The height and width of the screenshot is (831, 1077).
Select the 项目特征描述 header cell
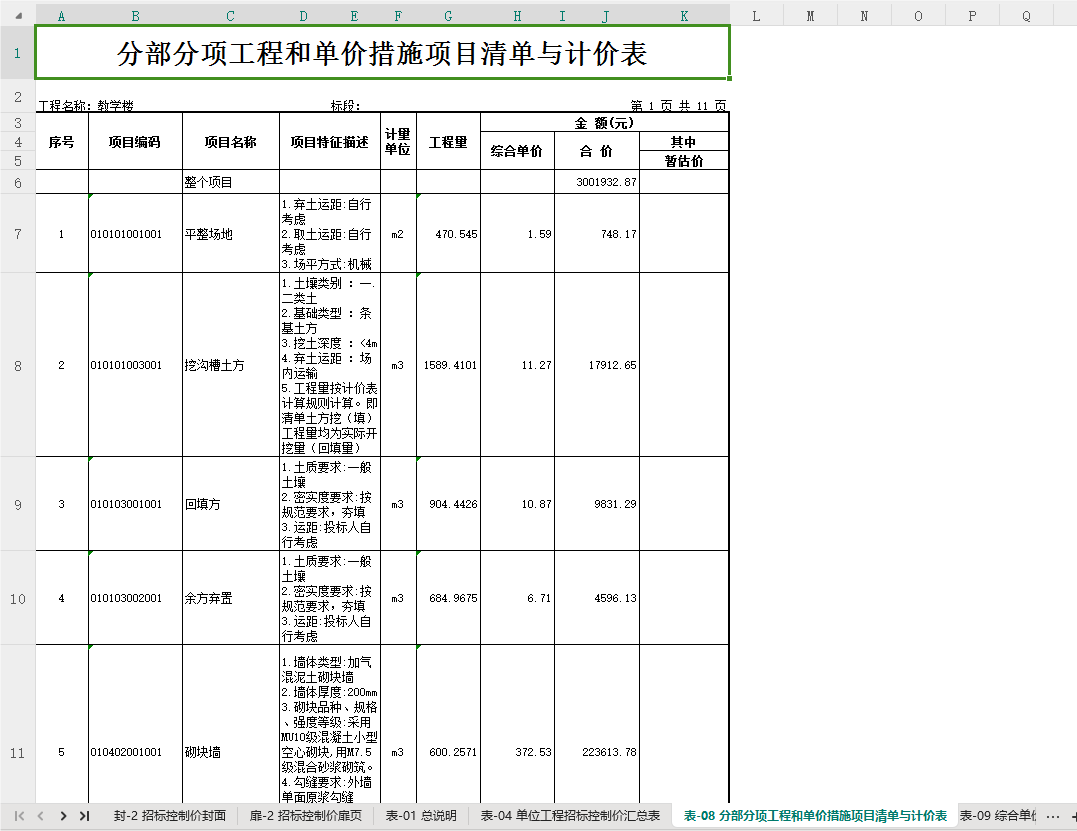click(x=330, y=141)
